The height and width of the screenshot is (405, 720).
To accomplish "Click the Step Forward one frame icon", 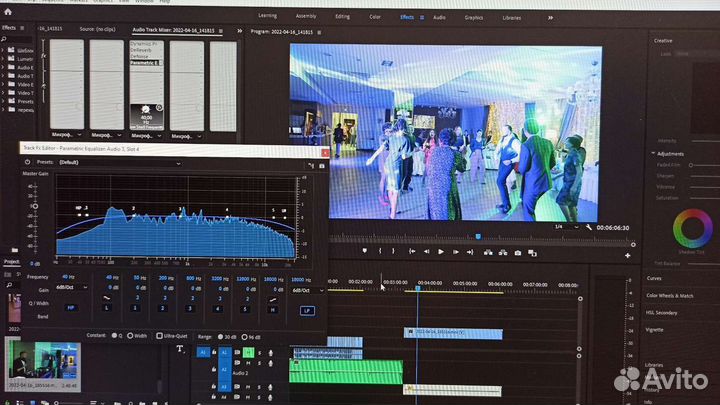I will tap(458, 252).
